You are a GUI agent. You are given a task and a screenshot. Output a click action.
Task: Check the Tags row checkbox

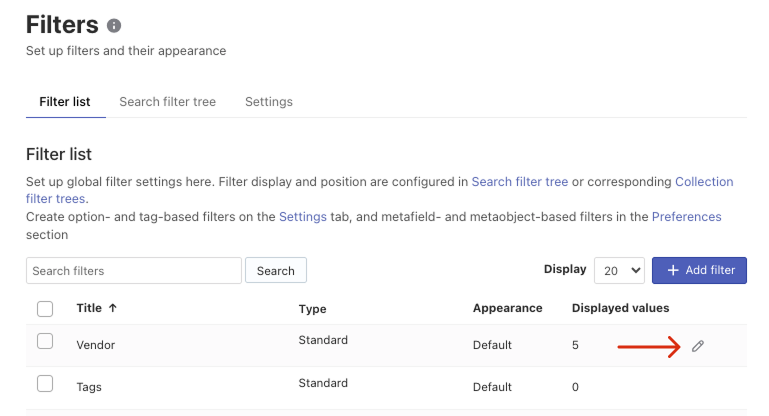(x=45, y=383)
